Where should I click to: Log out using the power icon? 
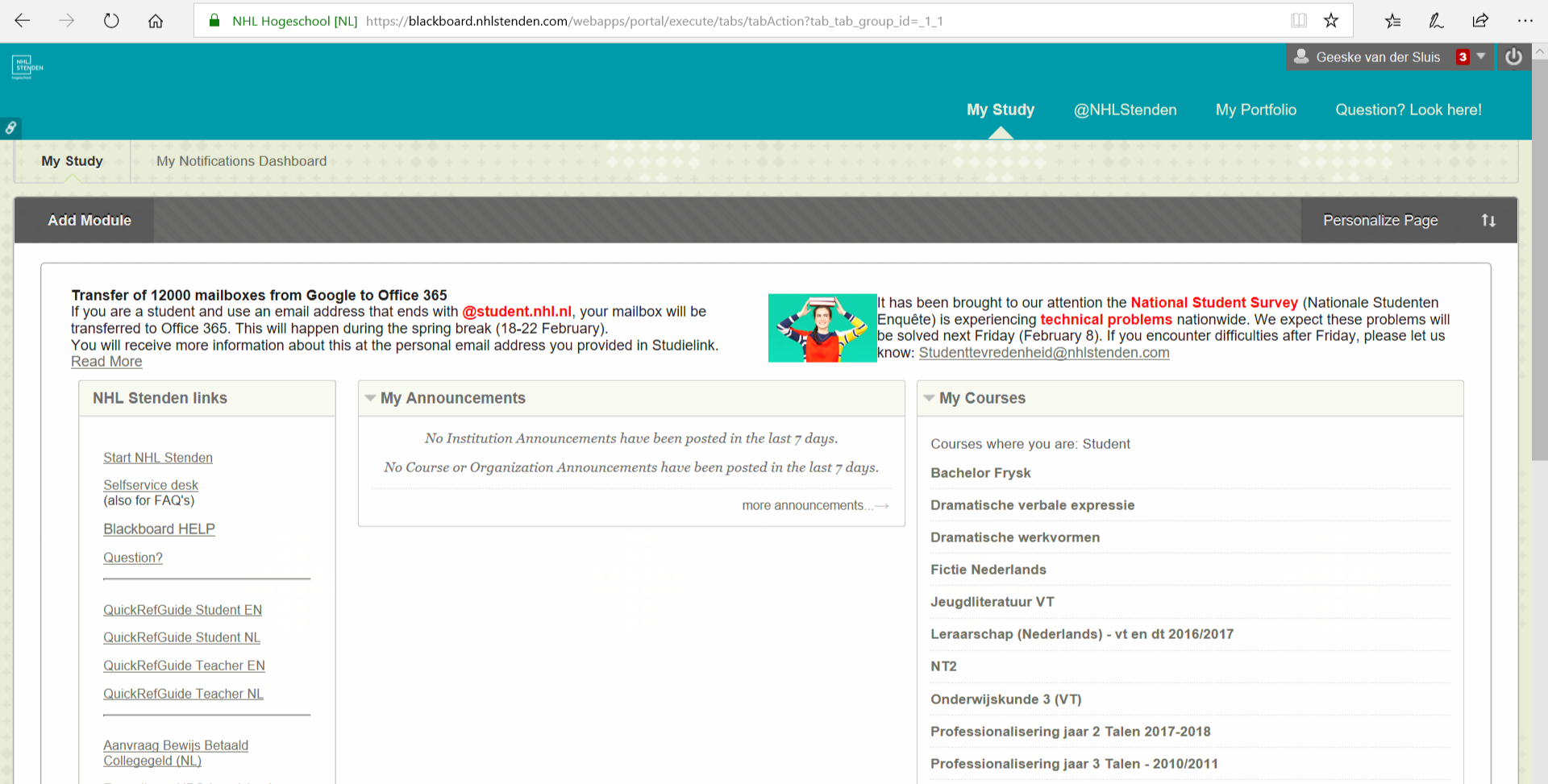pos(1513,57)
